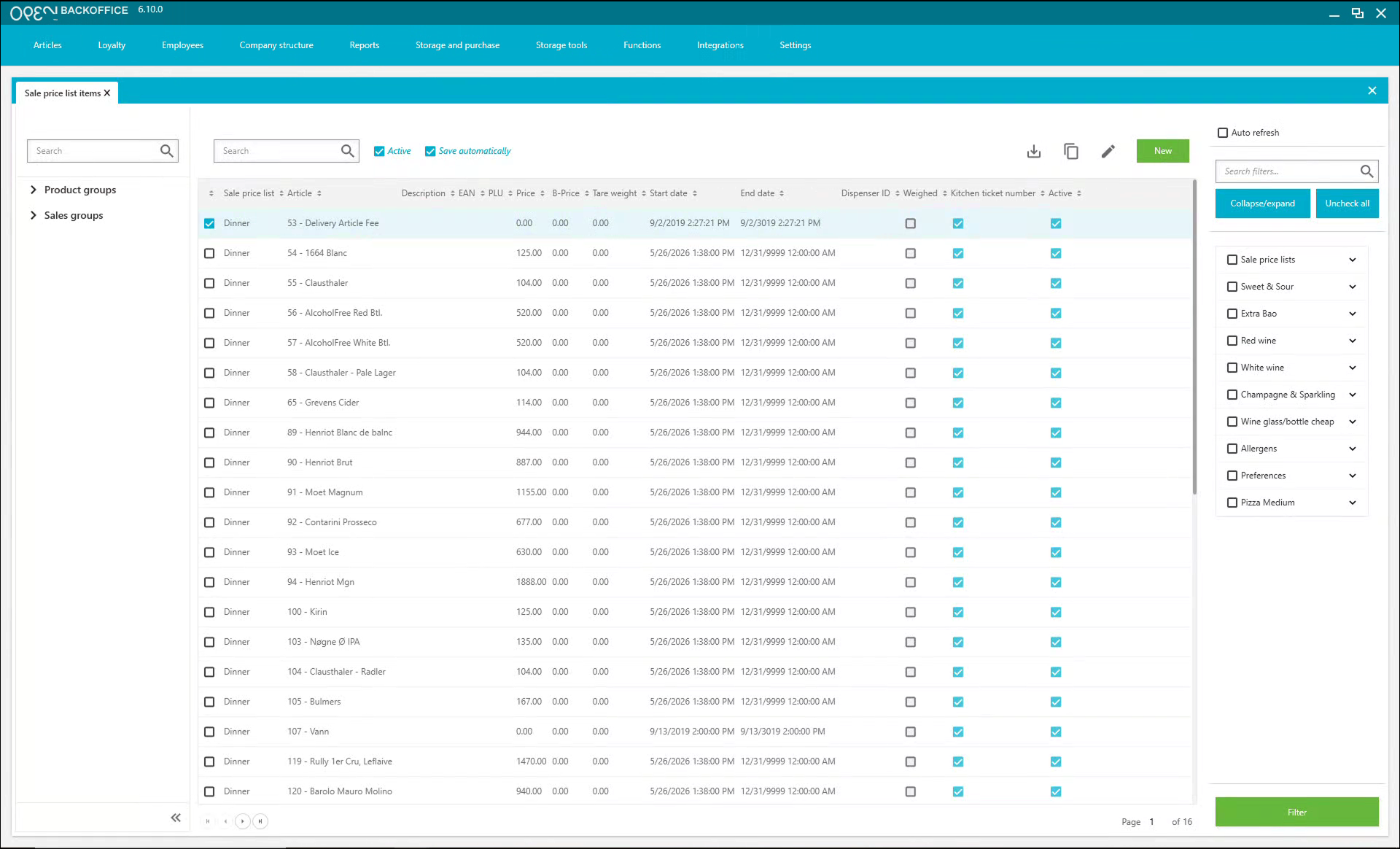Image resolution: width=1400 pixels, height=849 pixels.
Task: Toggle the Active filter checkbox
Action: point(379,151)
